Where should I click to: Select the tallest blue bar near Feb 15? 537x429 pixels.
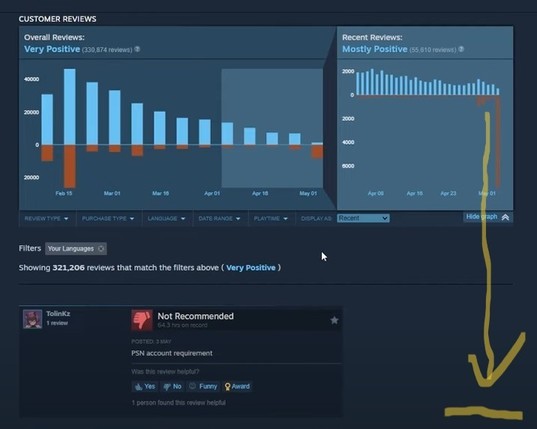(70, 106)
